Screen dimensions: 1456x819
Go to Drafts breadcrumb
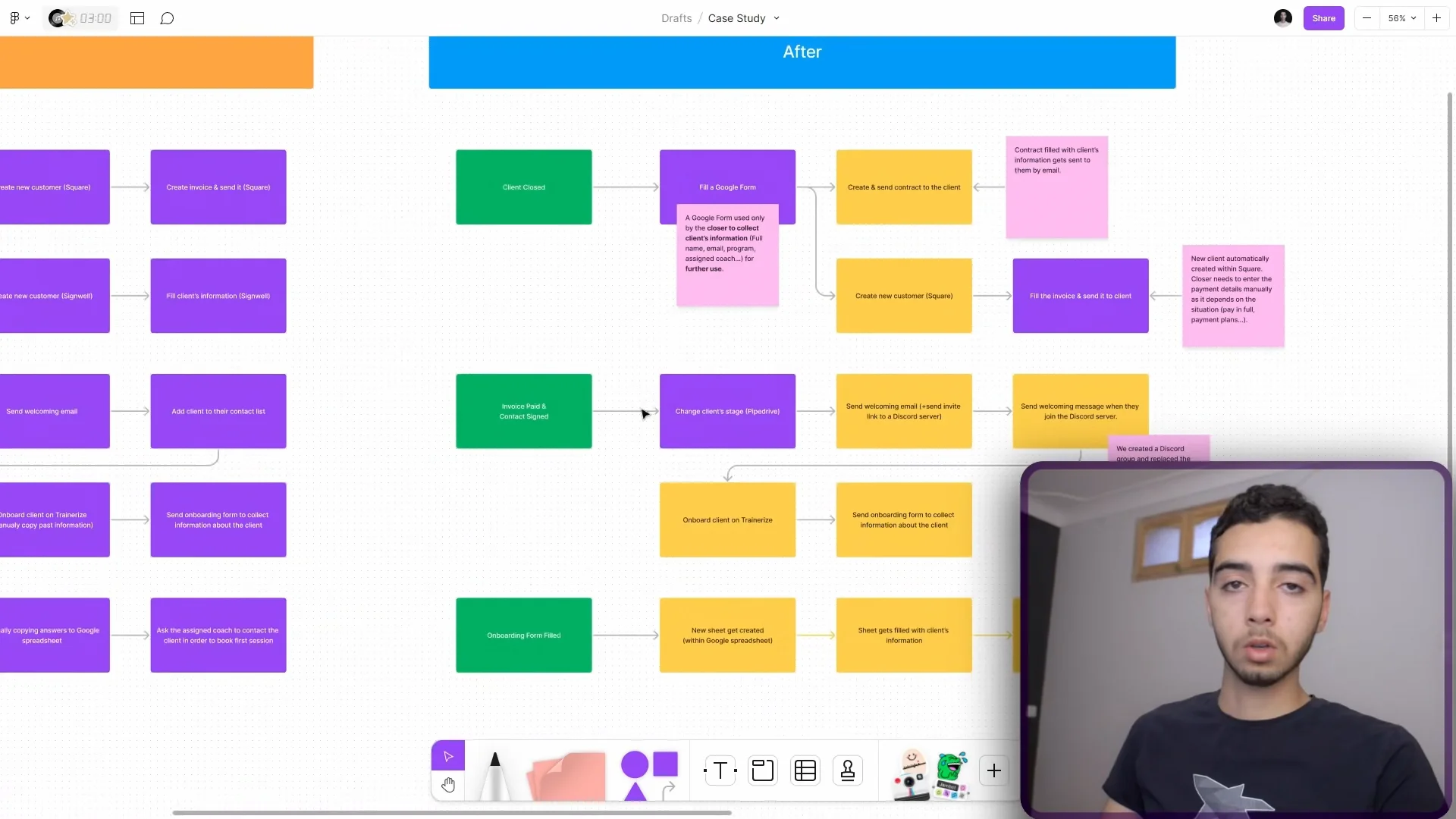click(676, 18)
